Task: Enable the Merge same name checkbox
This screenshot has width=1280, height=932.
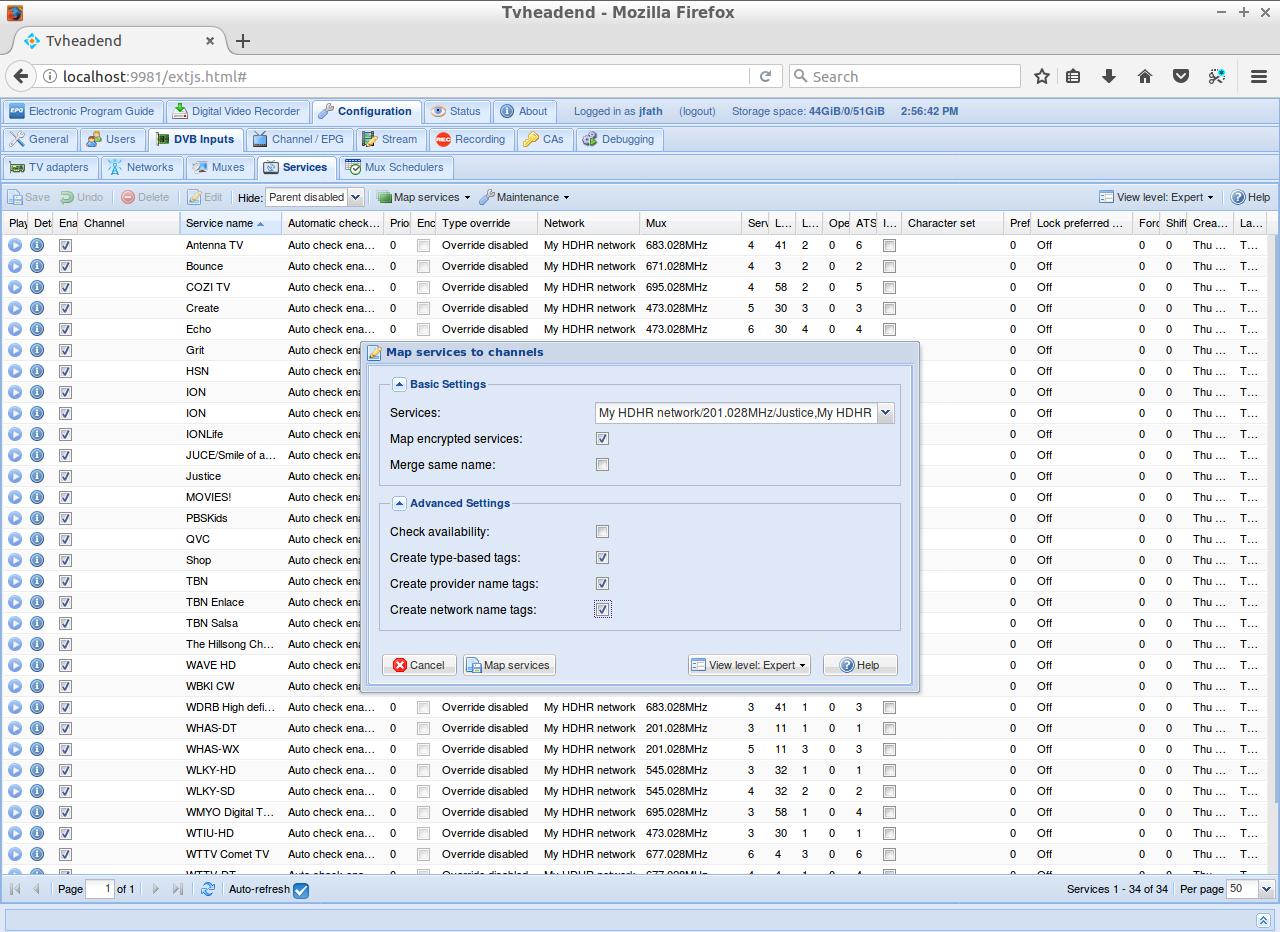Action: coord(602,464)
